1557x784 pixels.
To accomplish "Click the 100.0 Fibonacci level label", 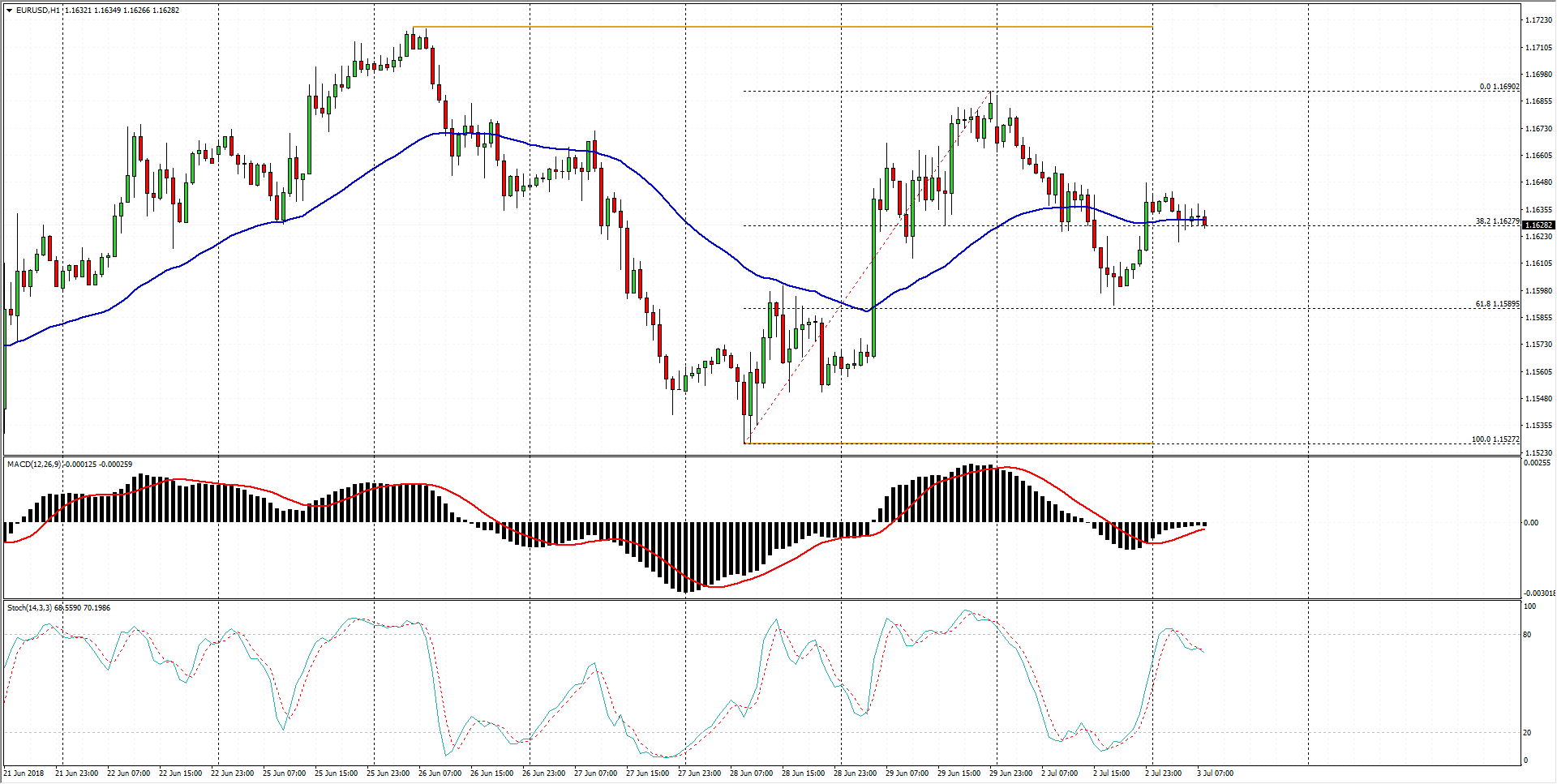I will [x=1495, y=439].
